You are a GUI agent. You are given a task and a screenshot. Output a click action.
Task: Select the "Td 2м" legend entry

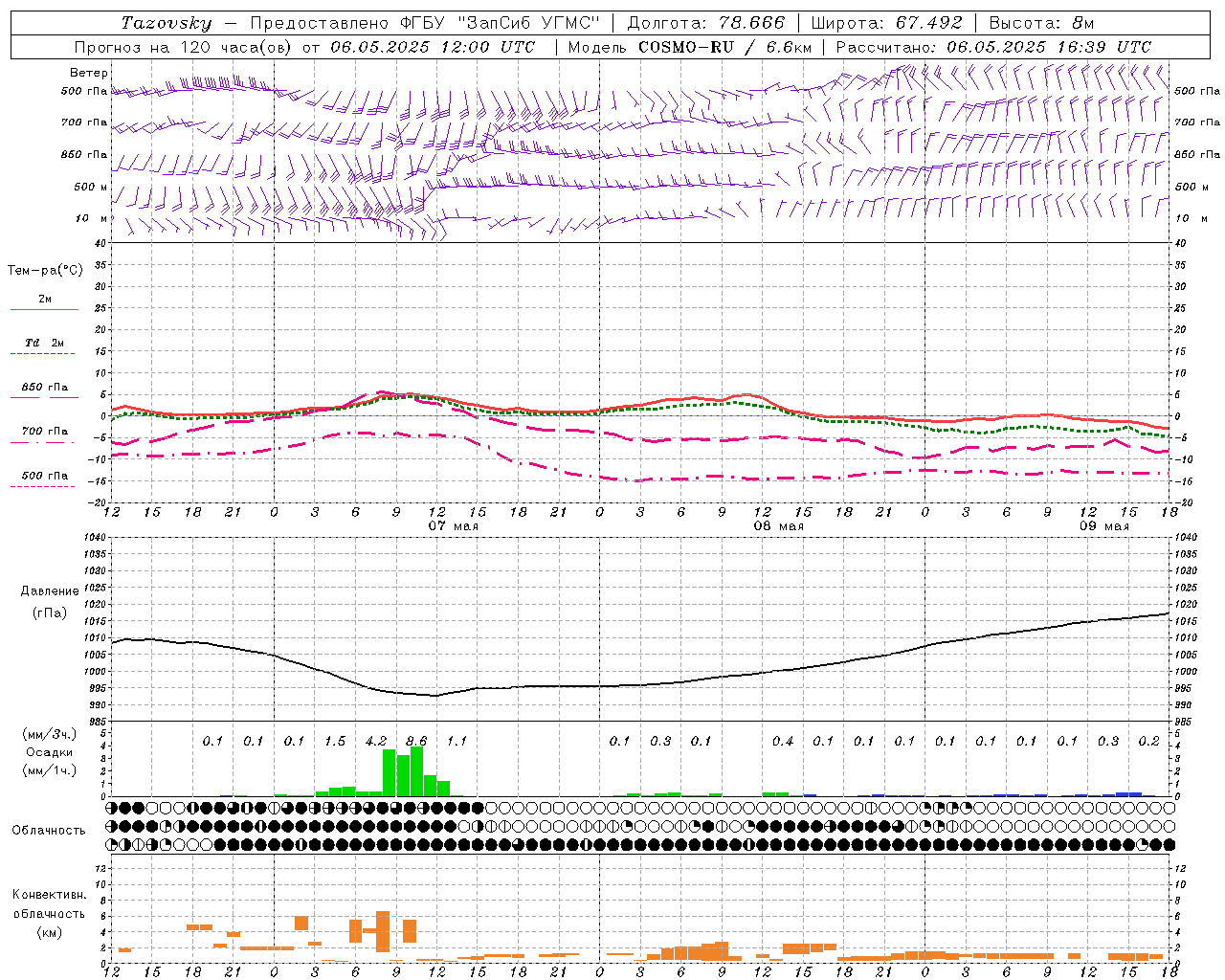coord(44,343)
